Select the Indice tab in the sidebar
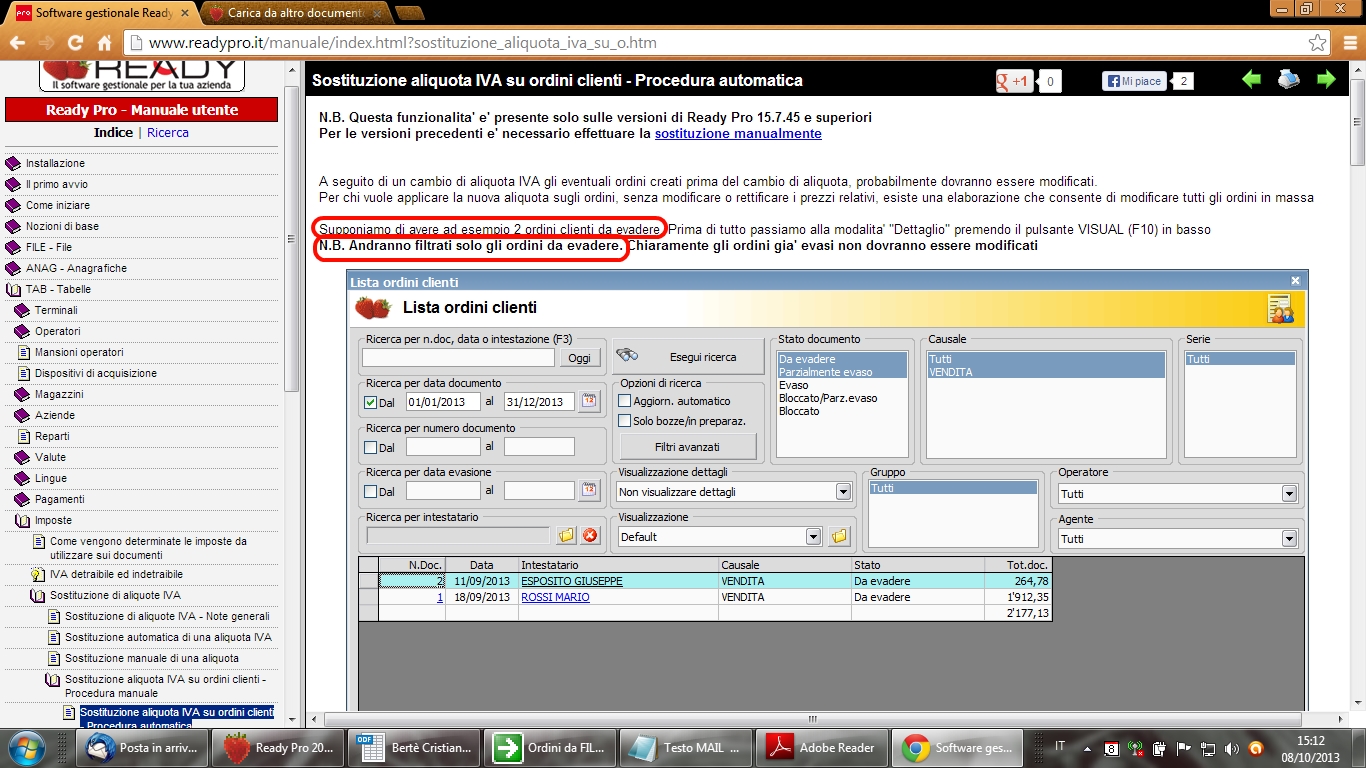Image resolution: width=1366 pixels, height=768 pixels. 113,132
